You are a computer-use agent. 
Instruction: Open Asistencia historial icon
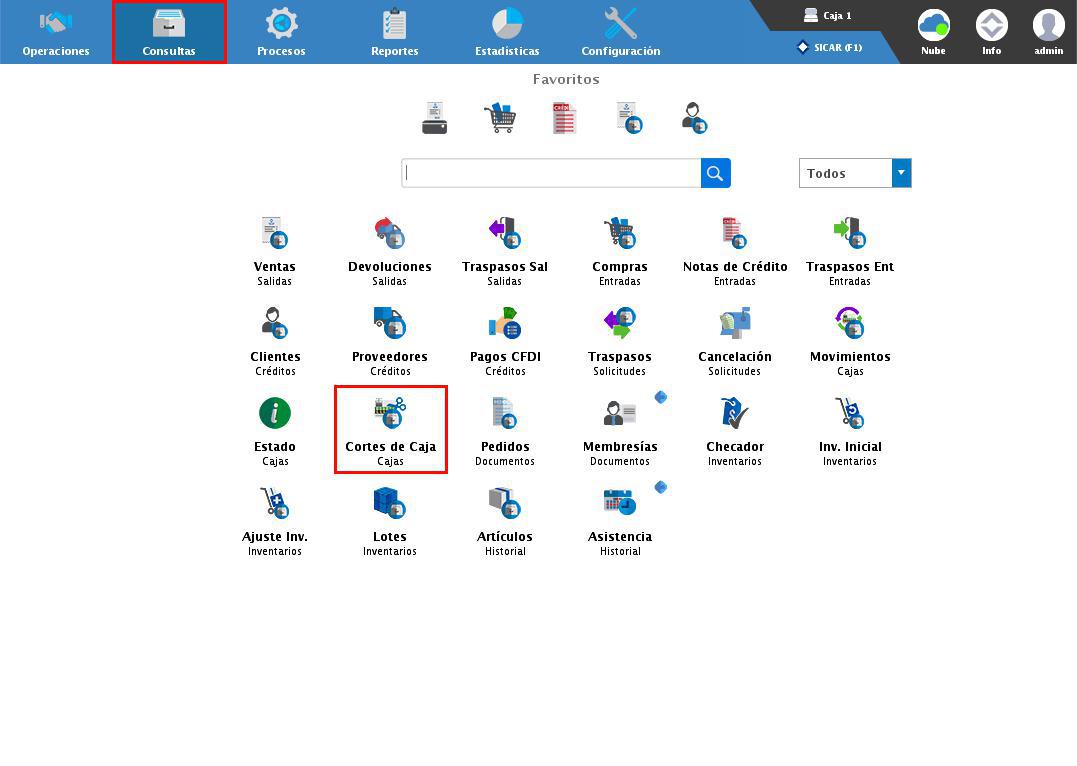(x=620, y=504)
